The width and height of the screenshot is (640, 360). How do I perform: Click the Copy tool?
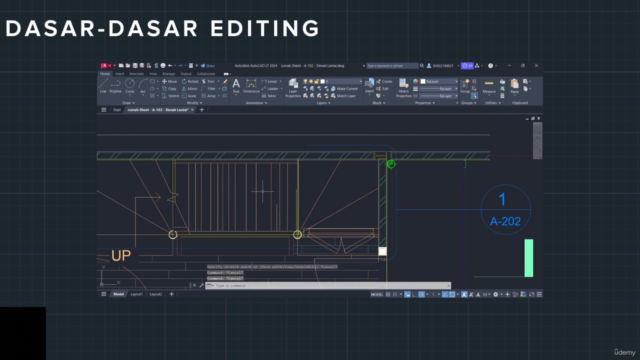[169, 89]
